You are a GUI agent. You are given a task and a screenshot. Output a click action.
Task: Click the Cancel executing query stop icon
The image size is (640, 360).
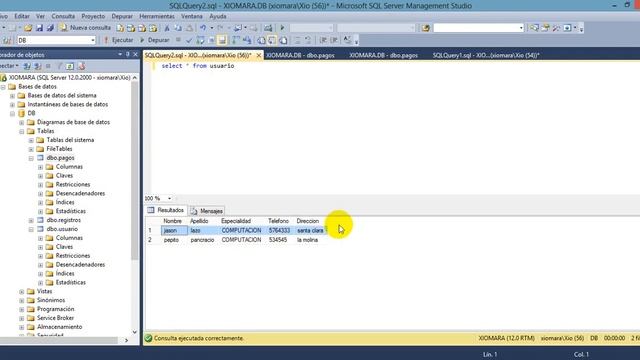coord(178,40)
